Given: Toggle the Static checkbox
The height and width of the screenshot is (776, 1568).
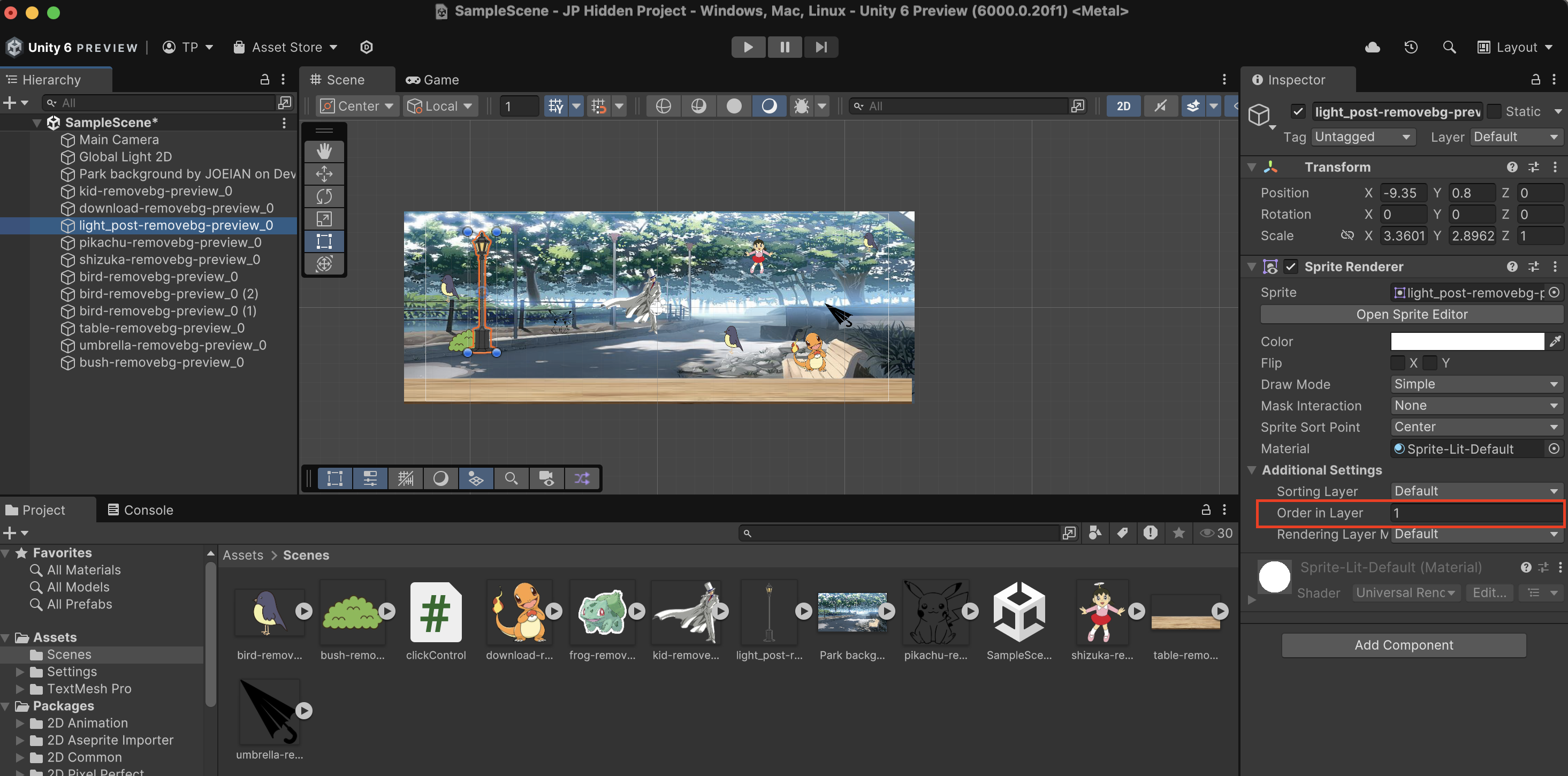Looking at the screenshot, I should click(1494, 111).
